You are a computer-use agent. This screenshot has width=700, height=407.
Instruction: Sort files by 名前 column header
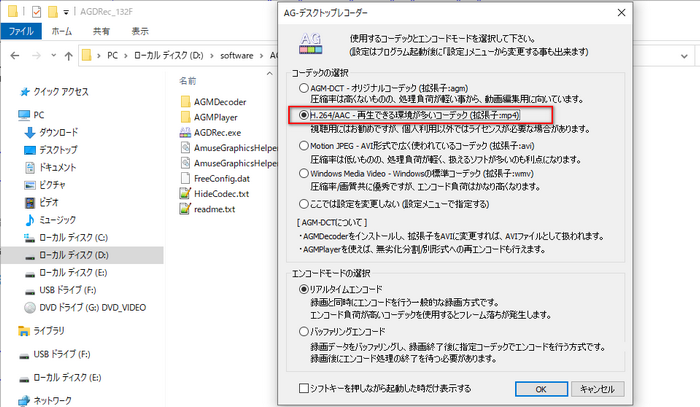coord(188,81)
